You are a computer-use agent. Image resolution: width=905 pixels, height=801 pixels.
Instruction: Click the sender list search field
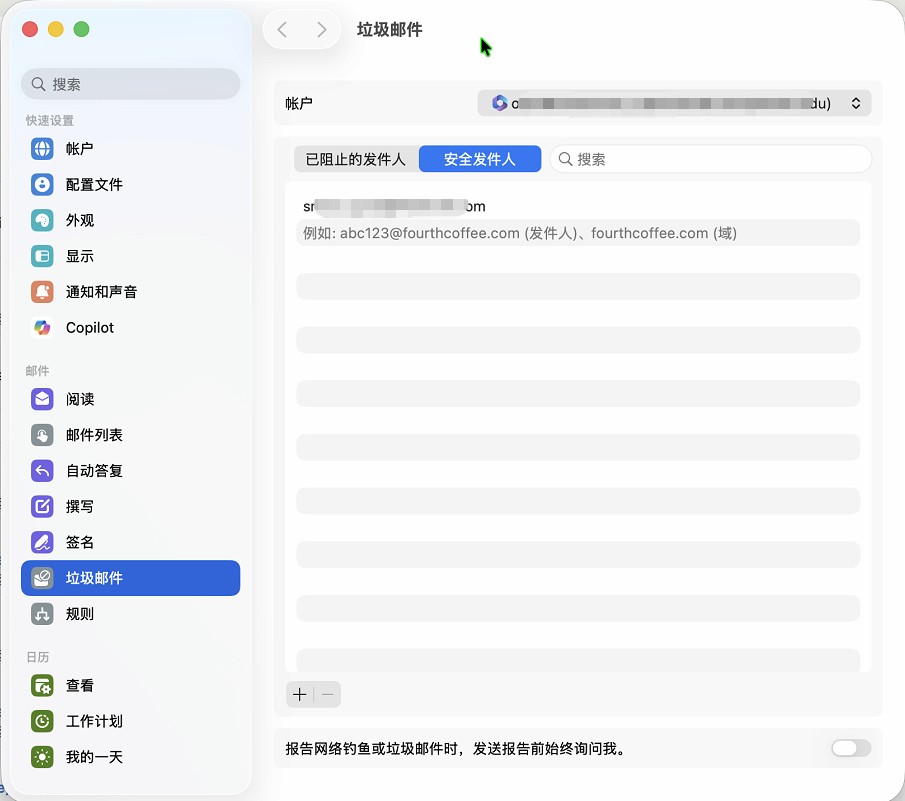tap(711, 159)
